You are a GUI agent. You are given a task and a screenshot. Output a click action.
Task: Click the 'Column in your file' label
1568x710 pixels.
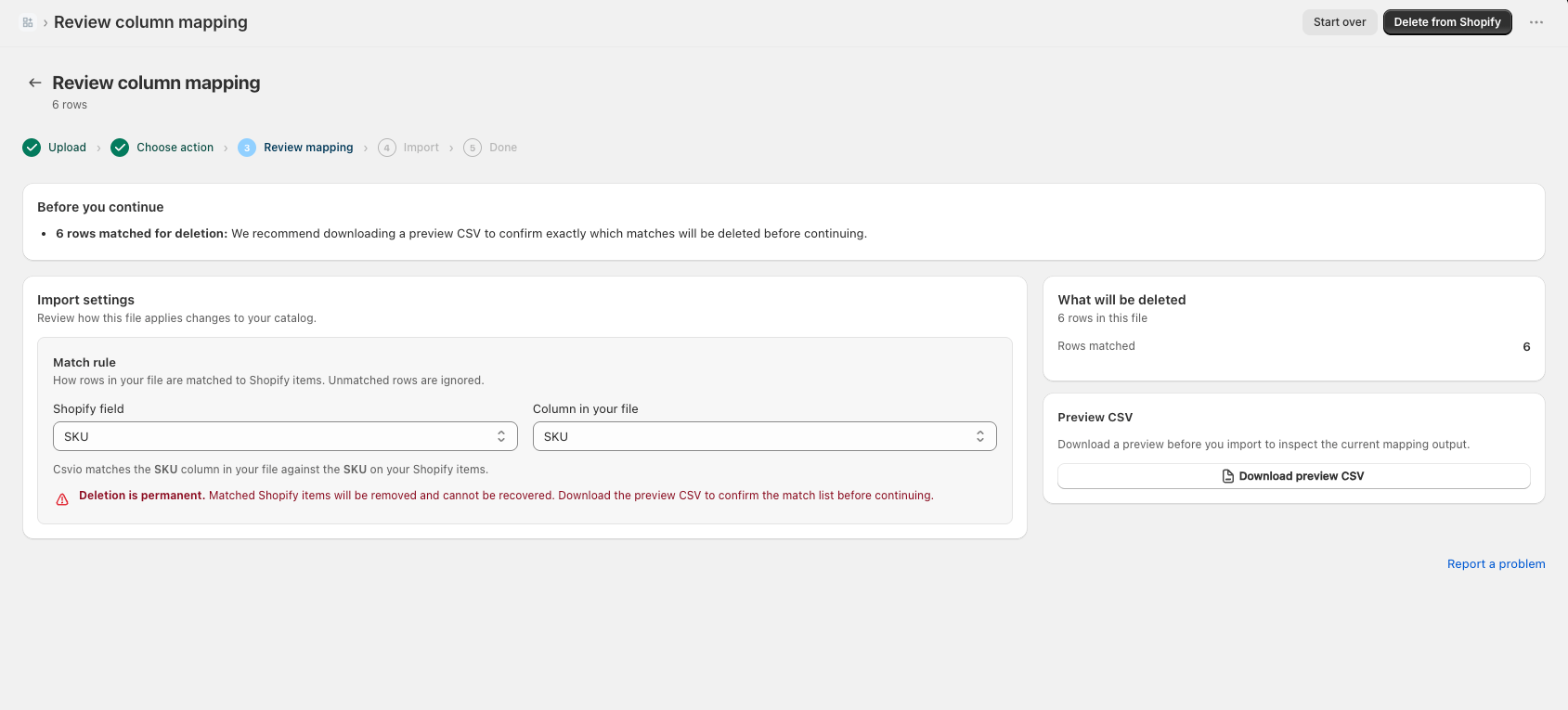click(585, 409)
